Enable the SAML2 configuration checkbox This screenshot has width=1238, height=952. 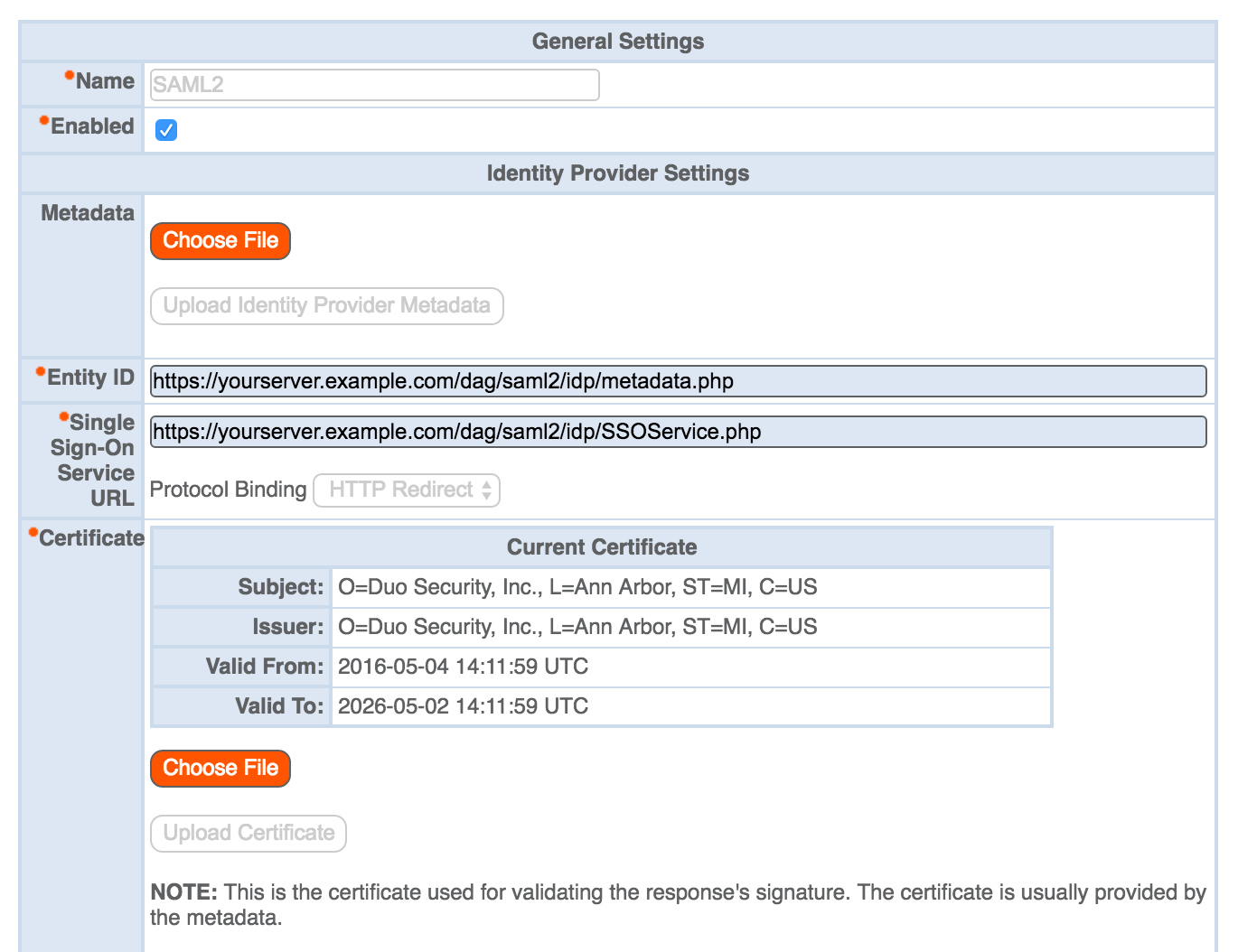(x=165, y=129)
